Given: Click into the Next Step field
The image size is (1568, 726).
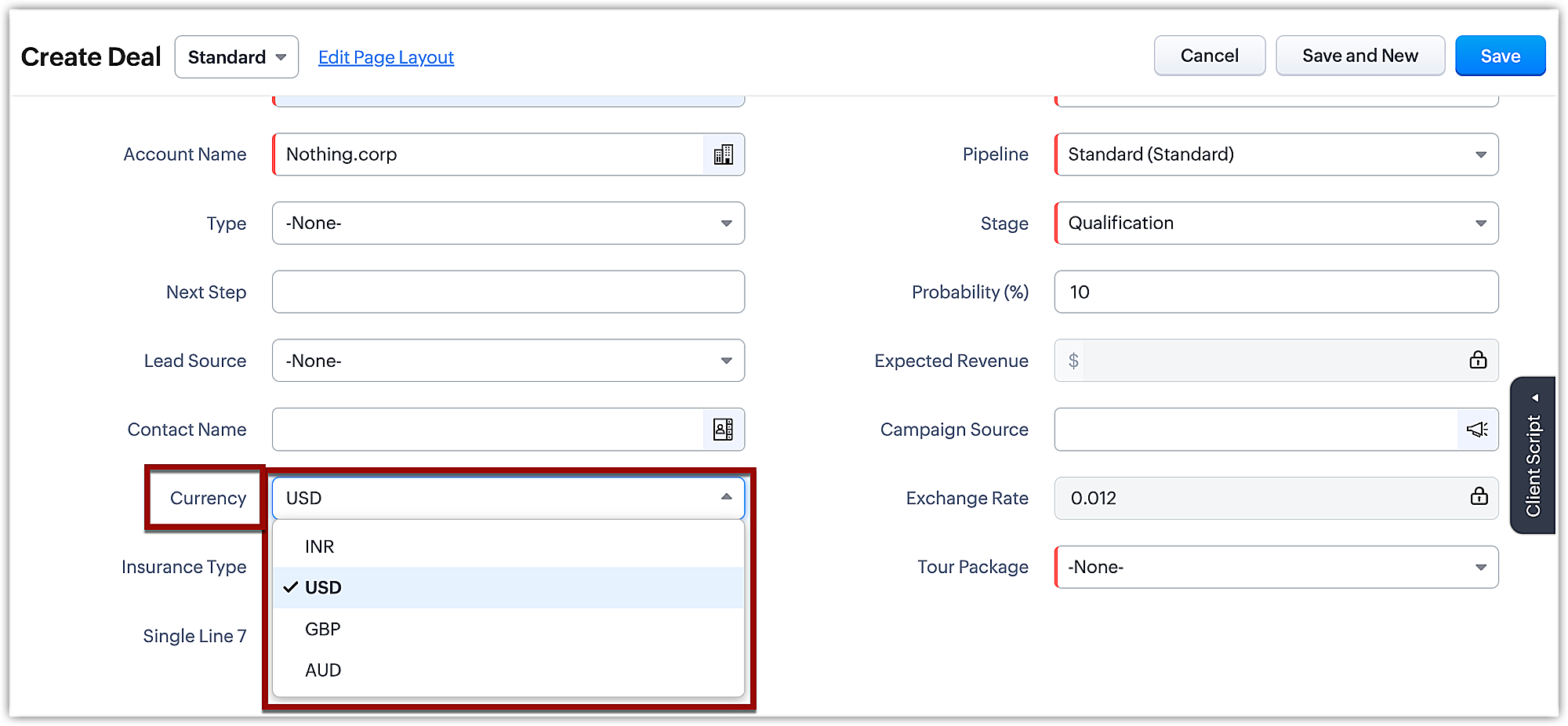Looking at the screenshot, I should click(508, 292).
